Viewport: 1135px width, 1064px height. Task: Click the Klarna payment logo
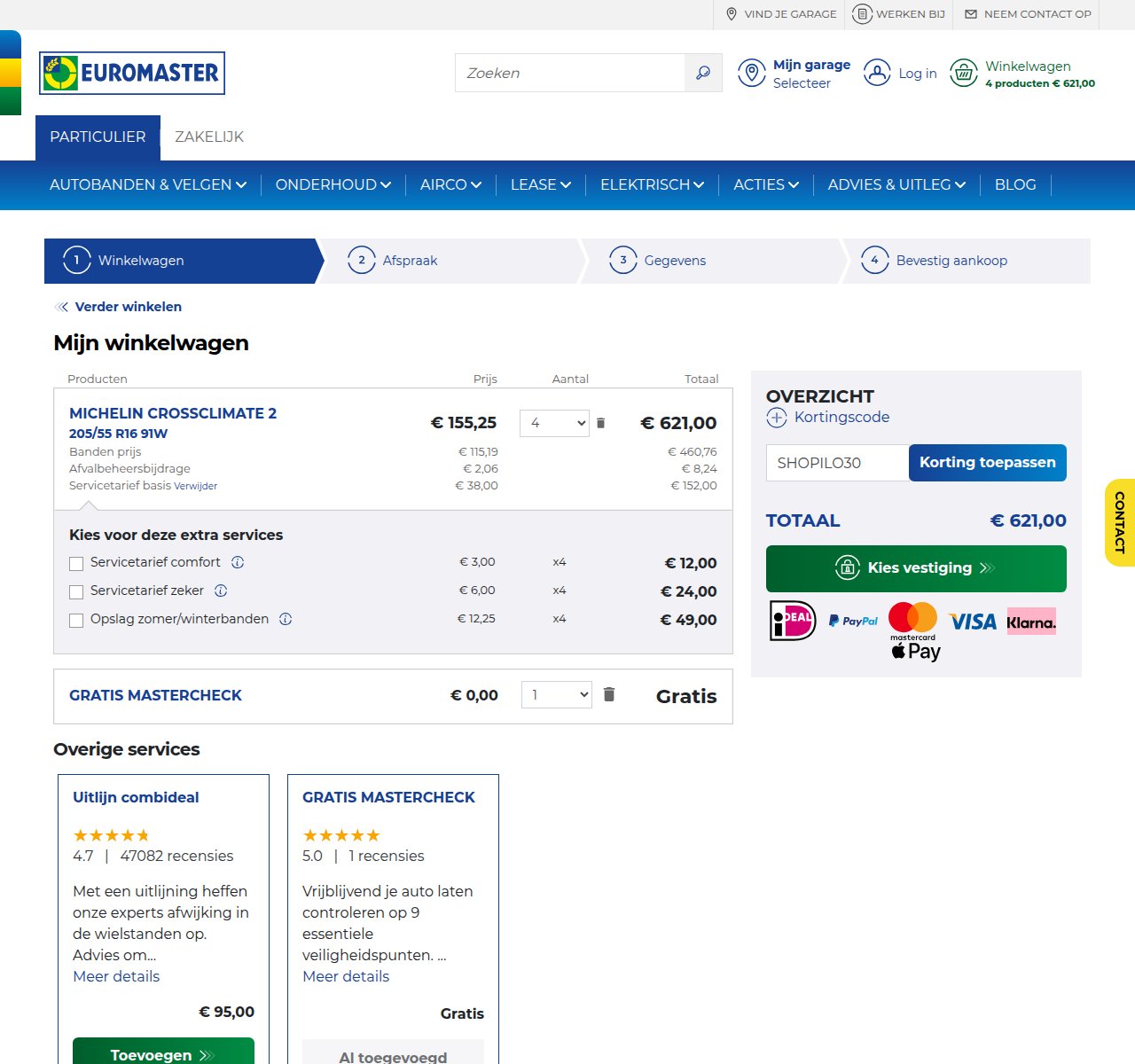[1031, 622]
